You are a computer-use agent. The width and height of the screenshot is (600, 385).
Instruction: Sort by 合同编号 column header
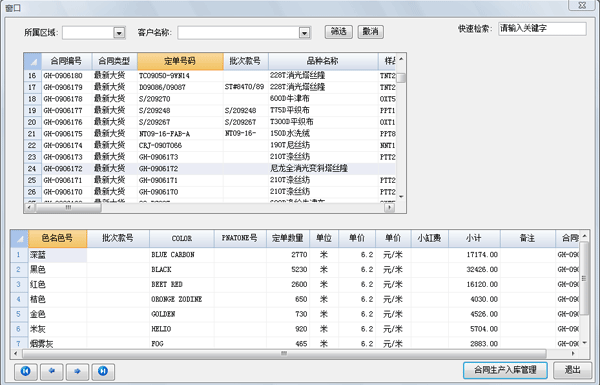66,61
